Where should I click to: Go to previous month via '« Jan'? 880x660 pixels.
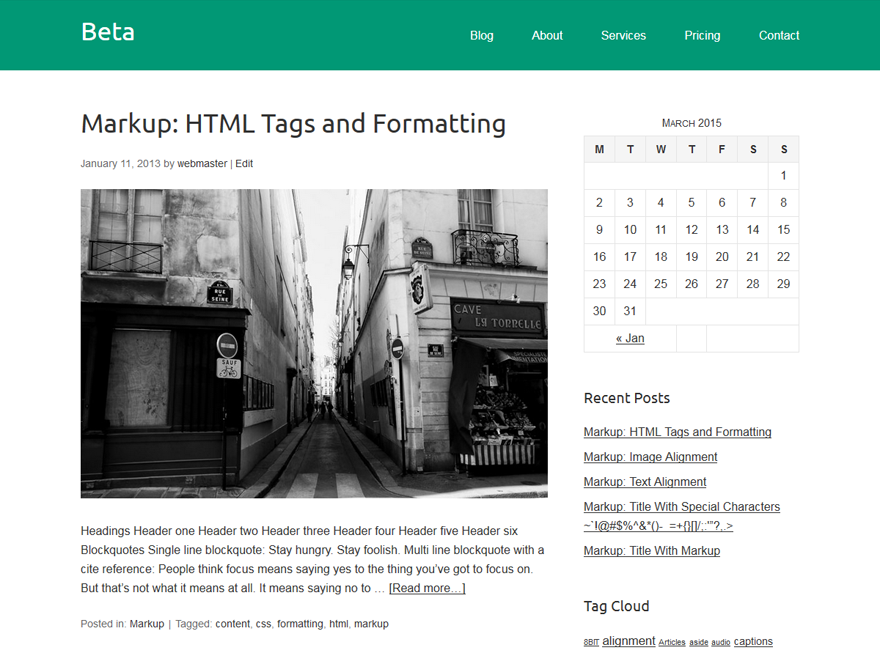coord(629,338)
